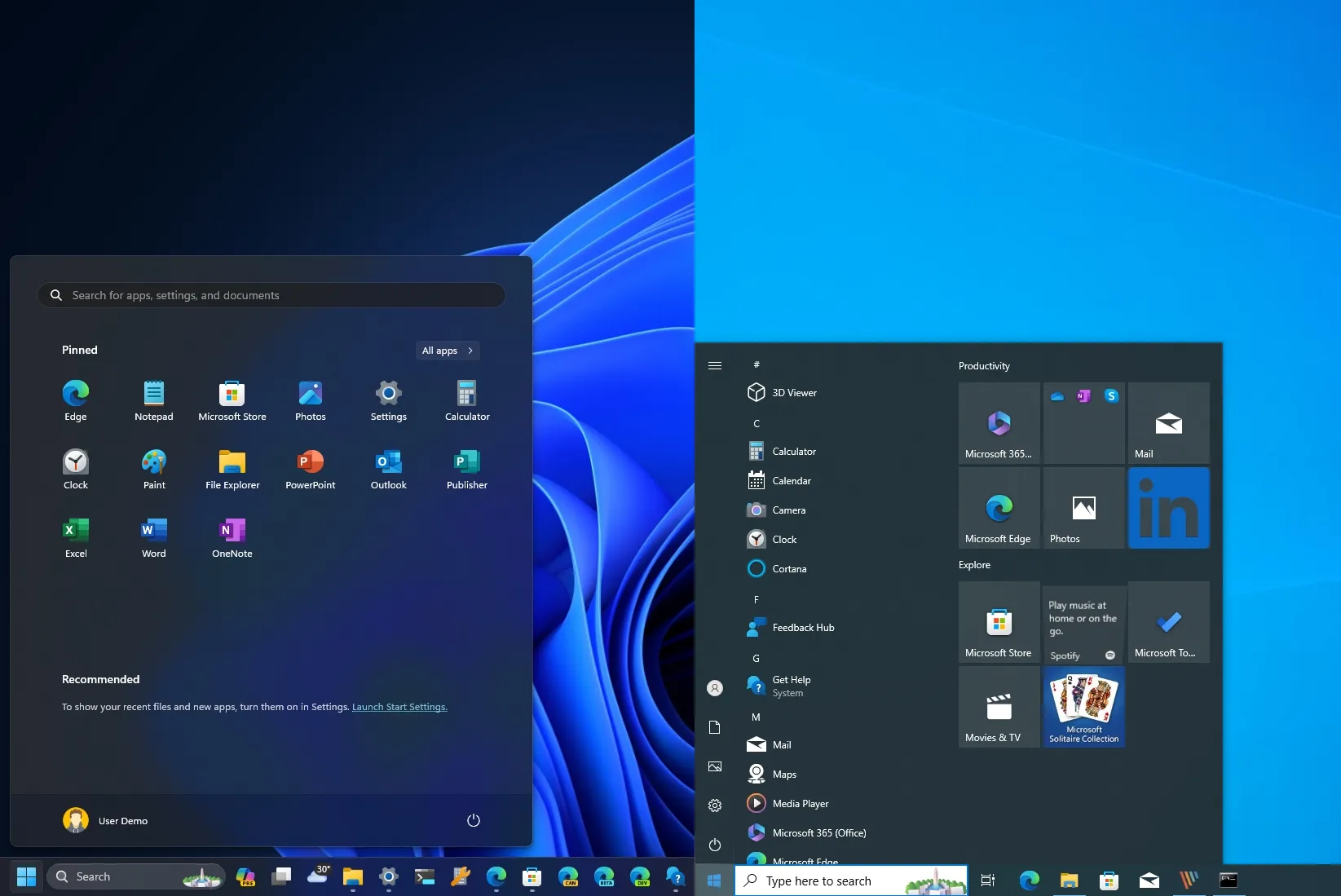This screenshot has width=1341, height=896.
Task: Open the Photos tile
Action: (1084, 508)
